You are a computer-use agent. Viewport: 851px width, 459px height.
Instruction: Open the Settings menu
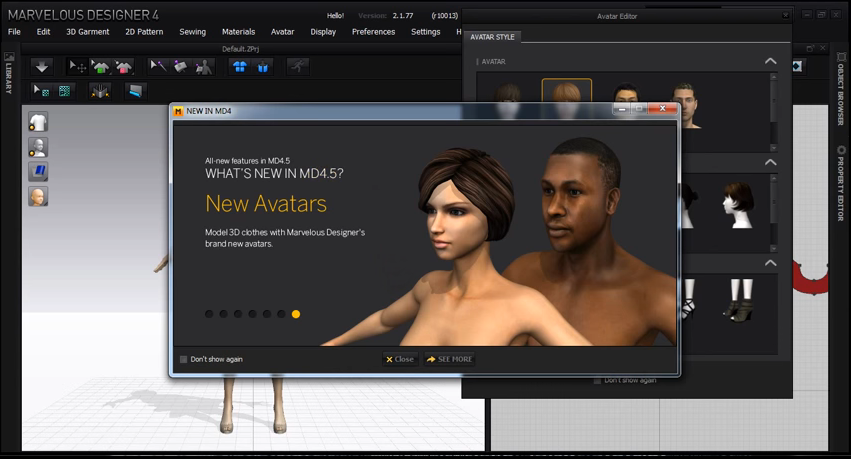coord(426,31)
